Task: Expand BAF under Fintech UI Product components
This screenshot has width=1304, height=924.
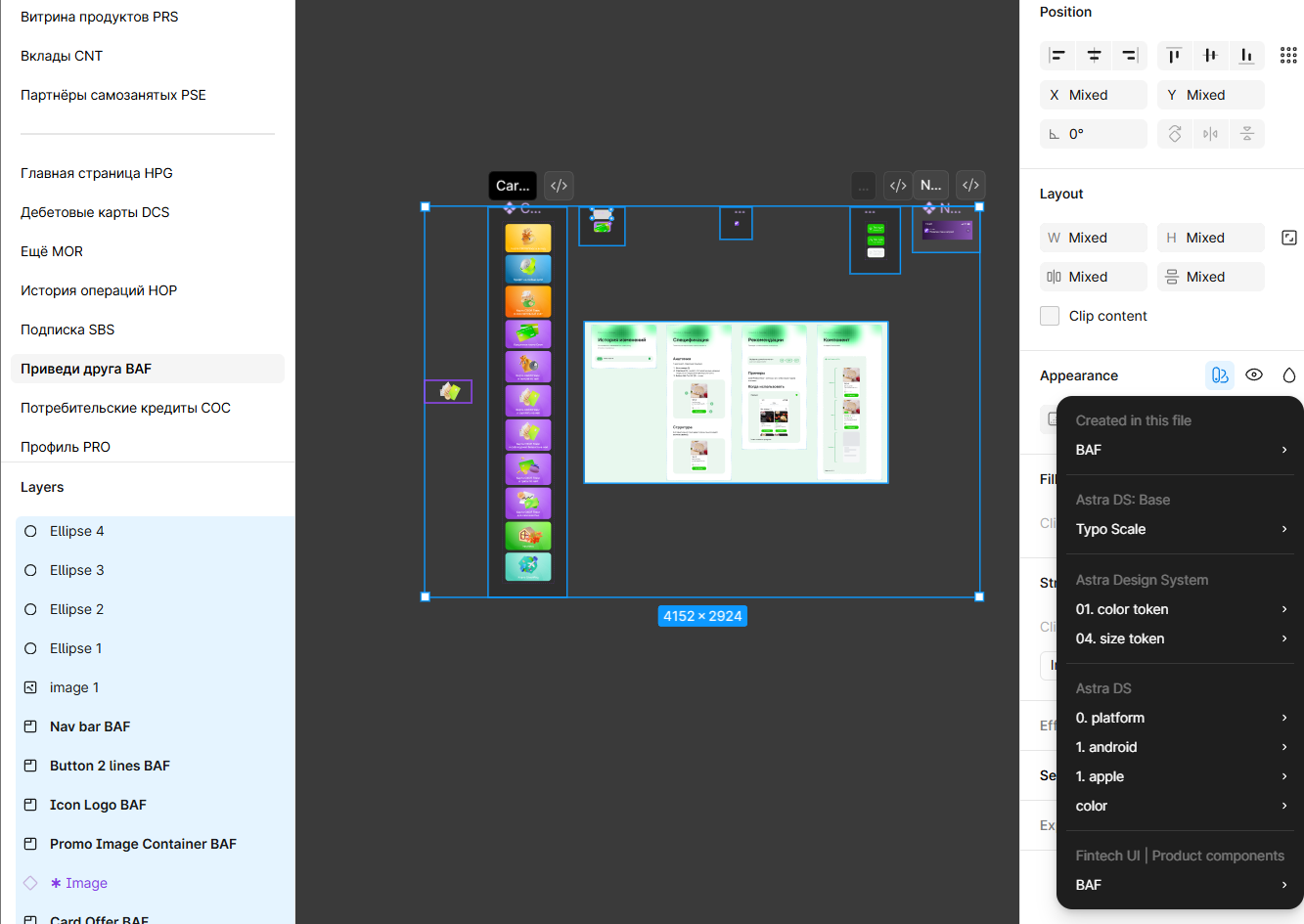Action: [1181, 885]
